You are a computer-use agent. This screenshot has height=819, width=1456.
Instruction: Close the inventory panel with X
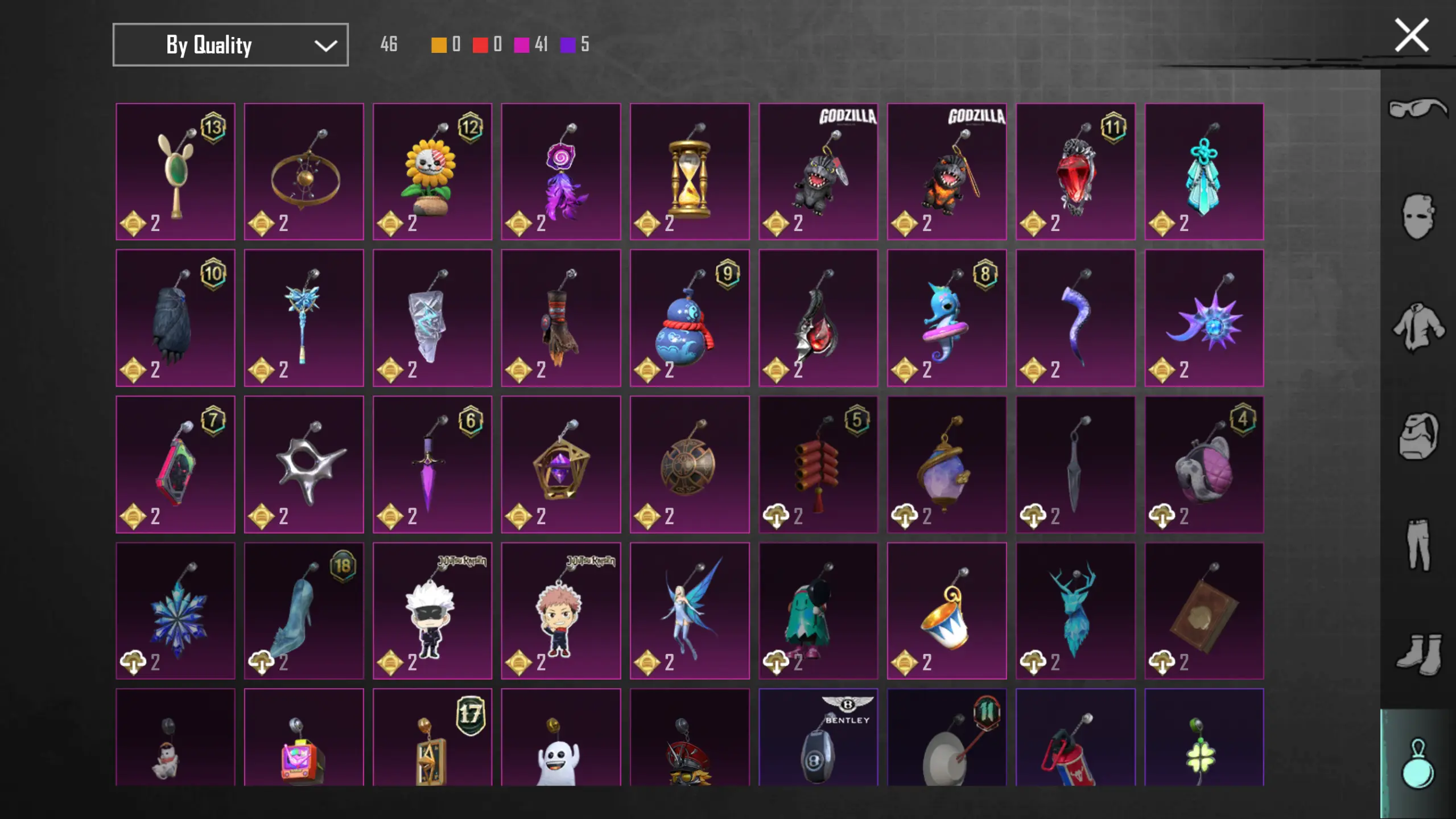tap(1412, 35)
